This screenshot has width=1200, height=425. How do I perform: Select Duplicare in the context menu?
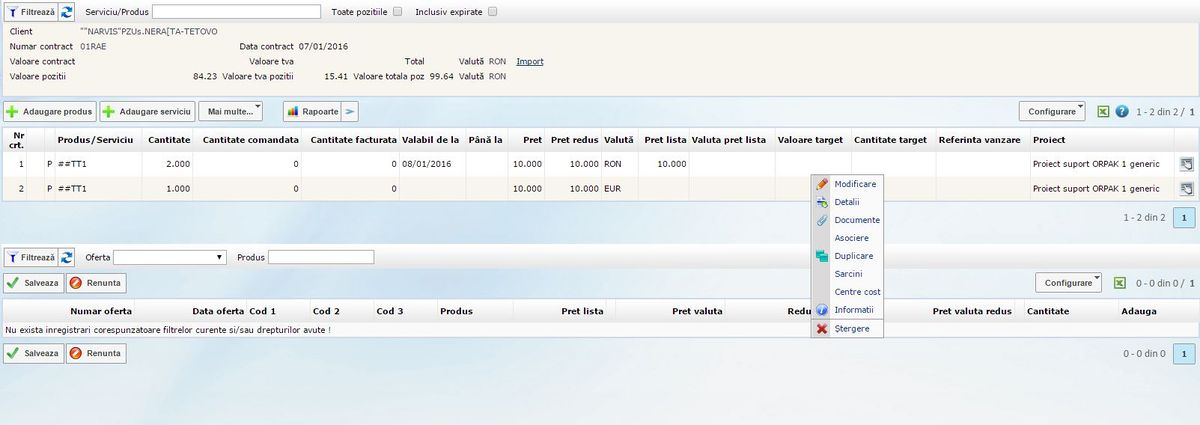(x=853, y=256)
